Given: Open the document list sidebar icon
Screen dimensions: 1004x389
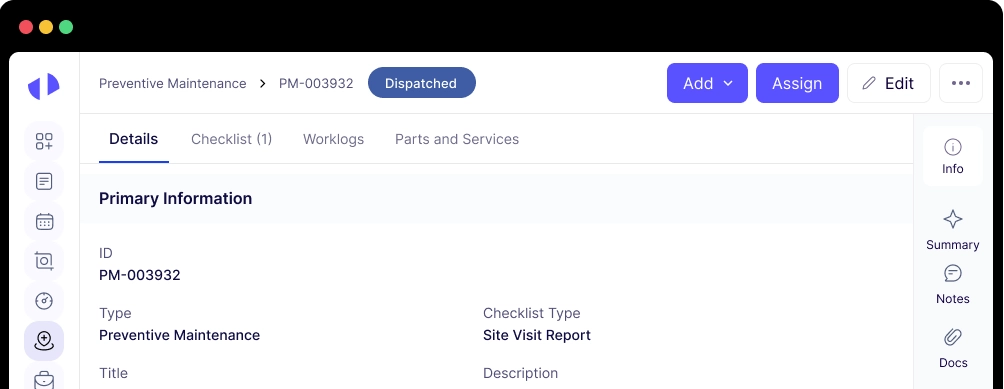Looking at the screenshot, I should [44, 182].
